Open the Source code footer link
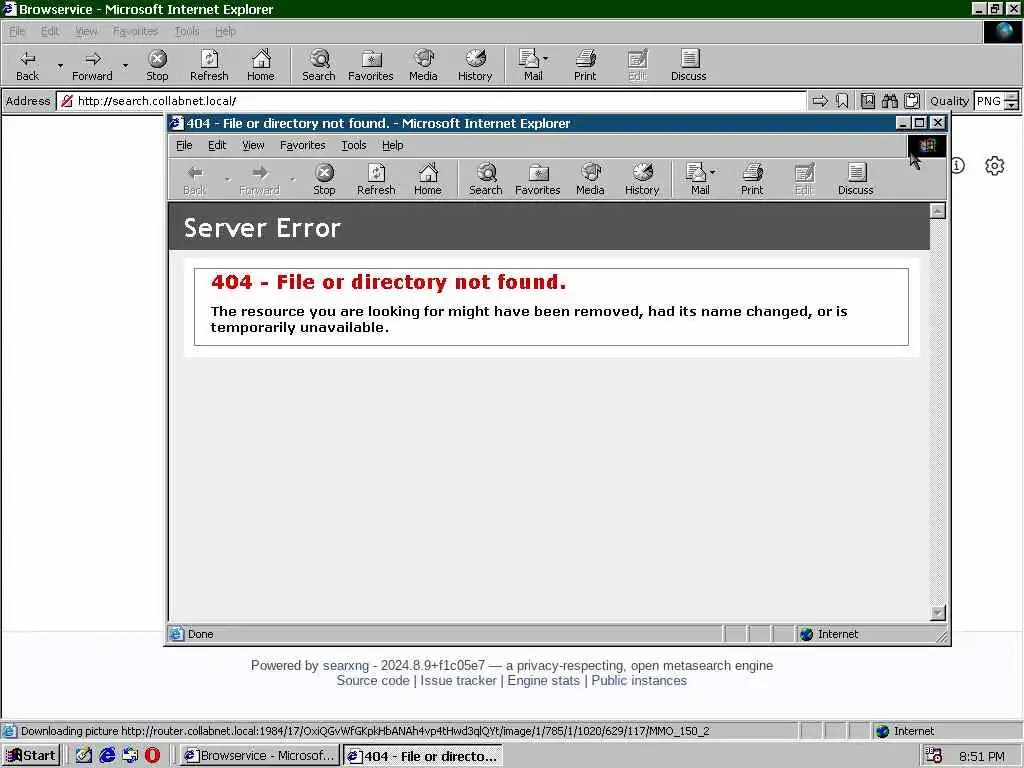The height and width of the screenshot is (768, 1024). 373,680
